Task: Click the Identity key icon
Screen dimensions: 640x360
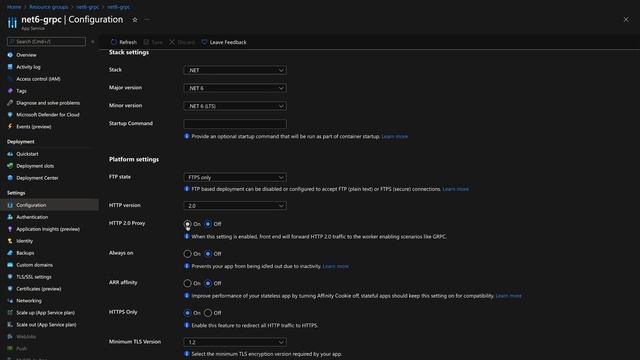Action: pos(10,241)
